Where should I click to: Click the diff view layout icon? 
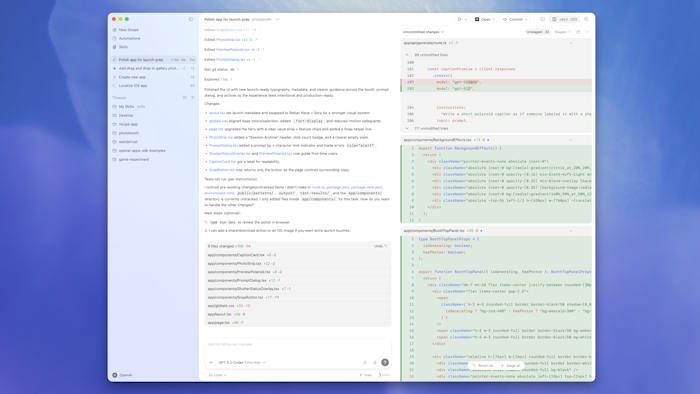coord(578,32)
